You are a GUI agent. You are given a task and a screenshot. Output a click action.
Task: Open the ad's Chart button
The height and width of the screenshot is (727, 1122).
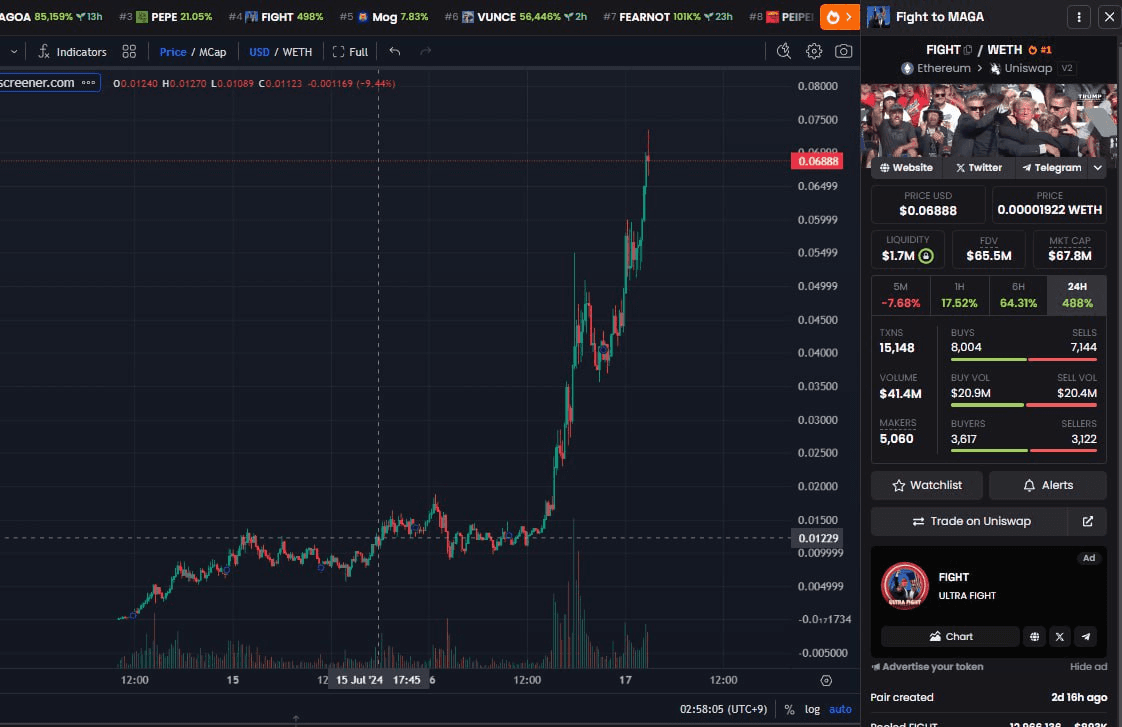click(x=950, y=636)
